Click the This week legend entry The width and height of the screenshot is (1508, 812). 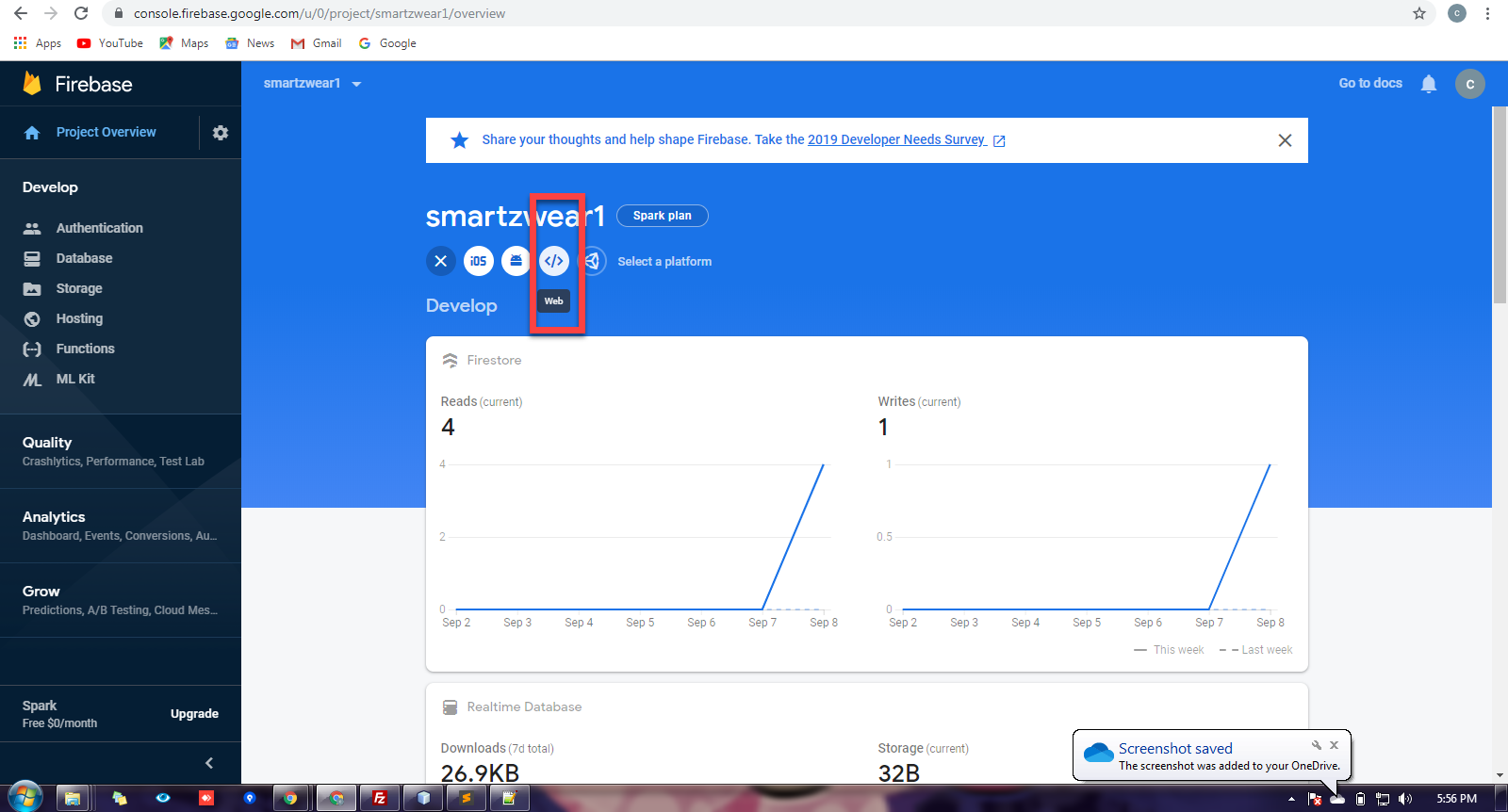pos(1169,650)
